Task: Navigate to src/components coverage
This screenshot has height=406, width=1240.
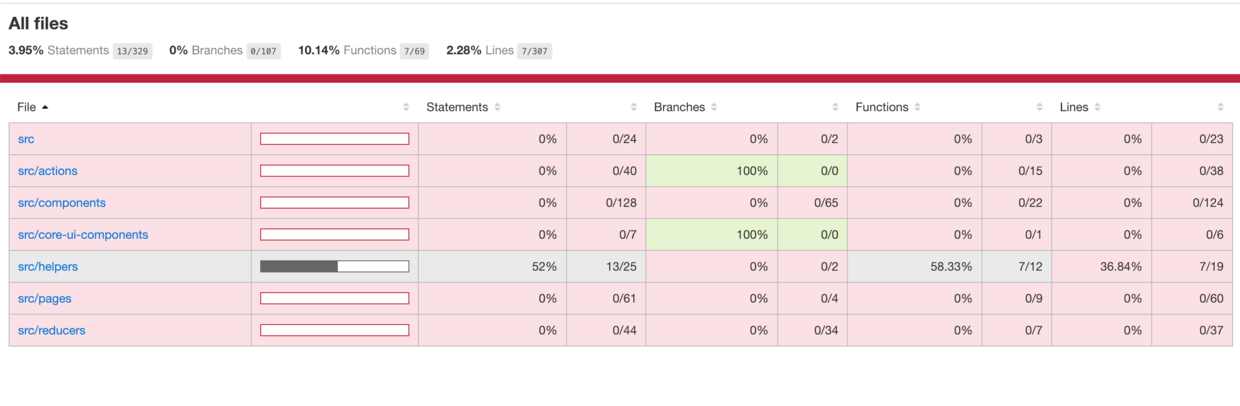Action: click(x=62, y=203)
